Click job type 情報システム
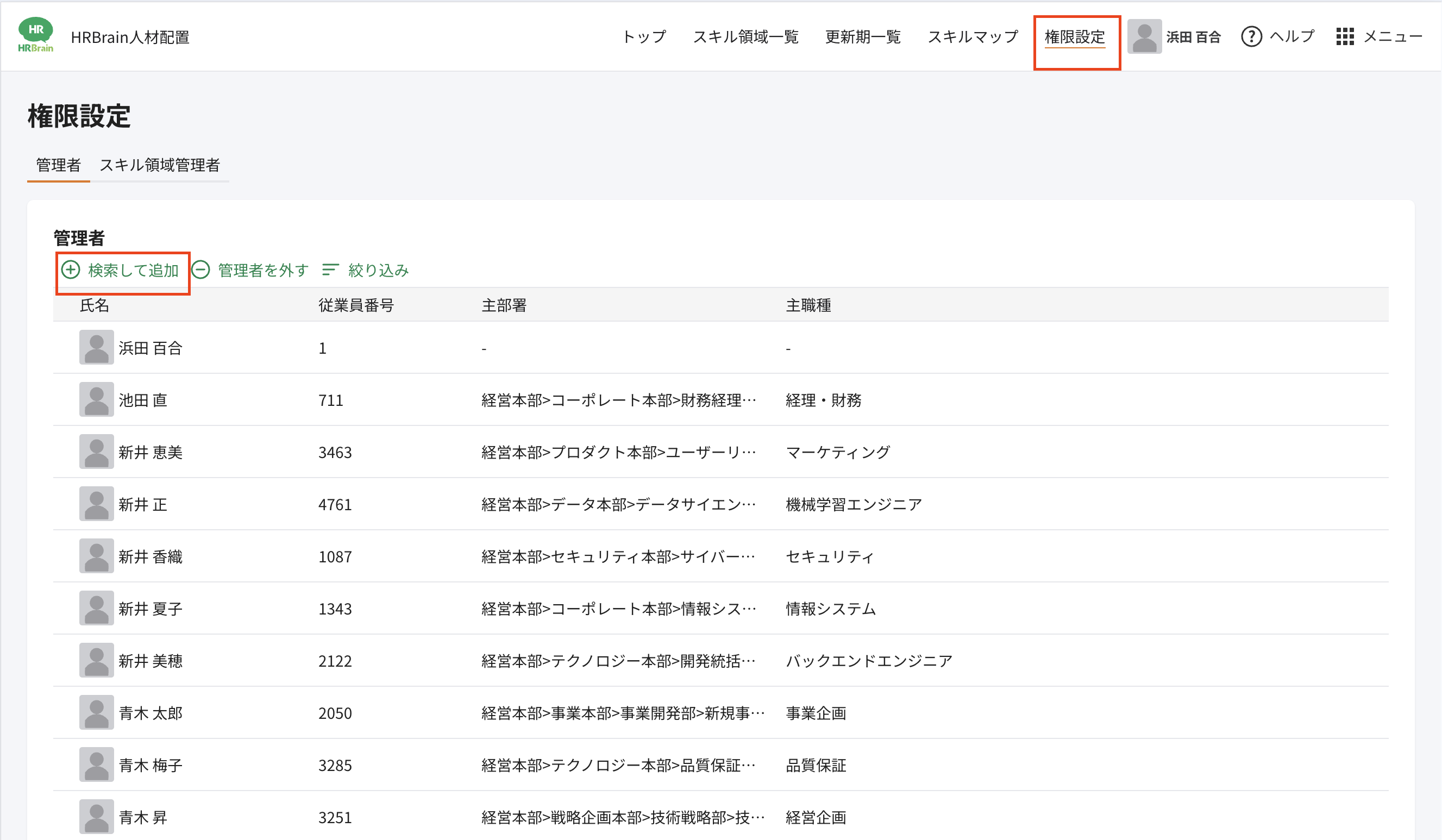 pos(831,609)
